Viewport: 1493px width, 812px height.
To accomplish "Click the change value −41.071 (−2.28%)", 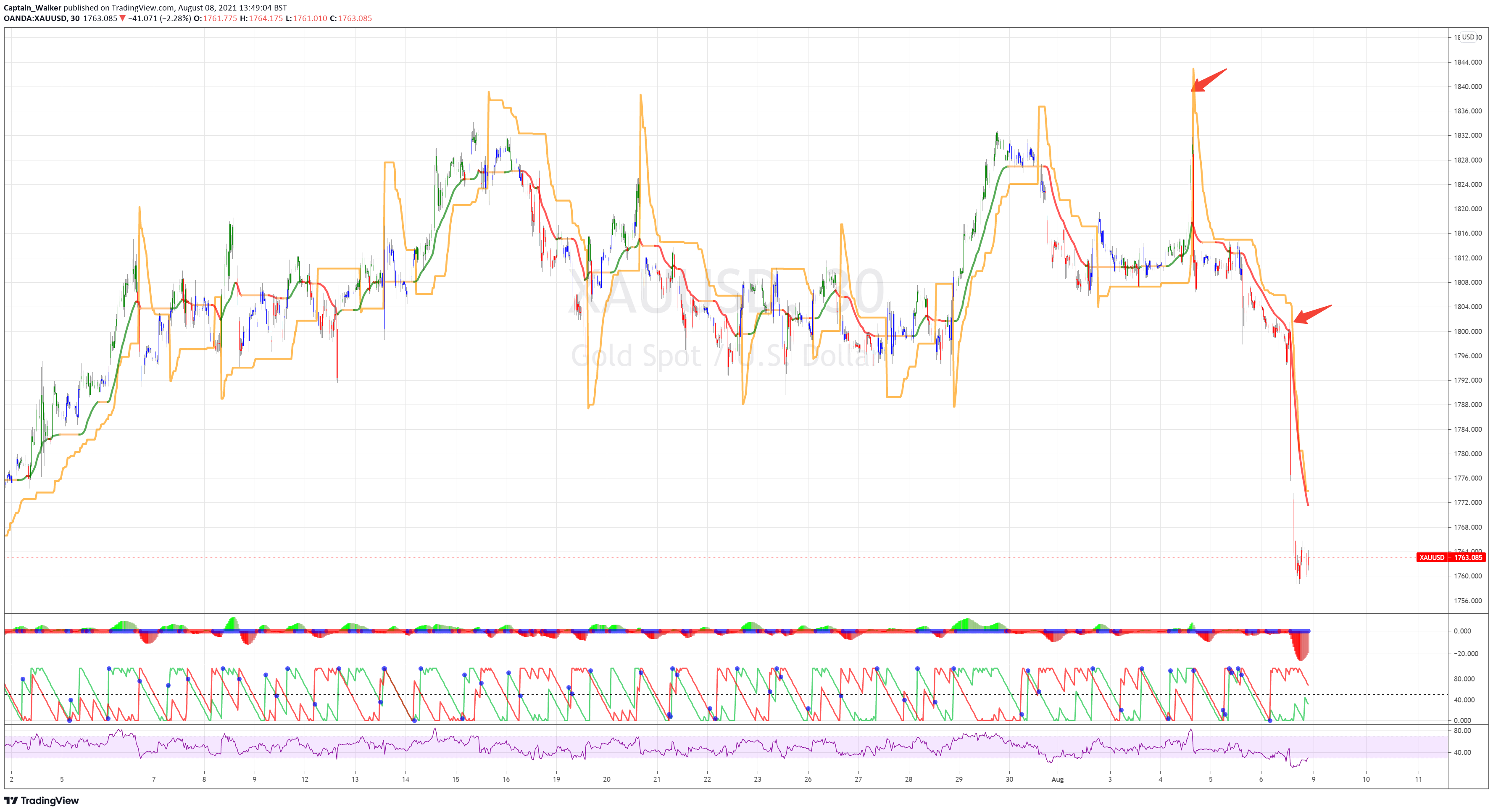I will (159, 18).
